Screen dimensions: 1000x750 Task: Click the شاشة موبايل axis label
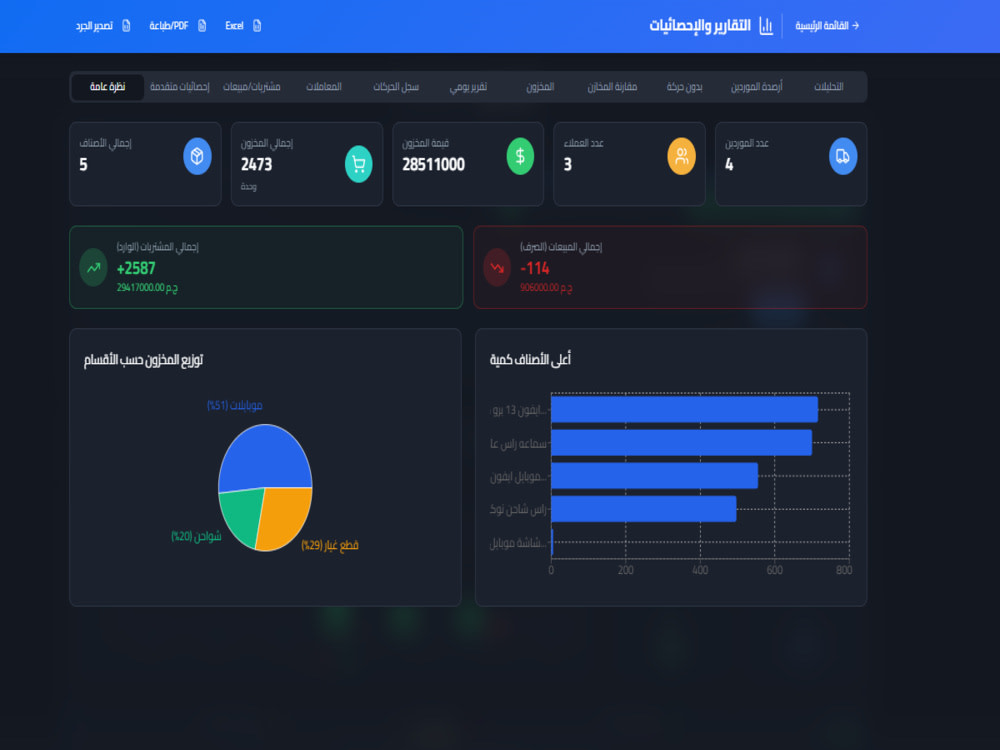518,543
